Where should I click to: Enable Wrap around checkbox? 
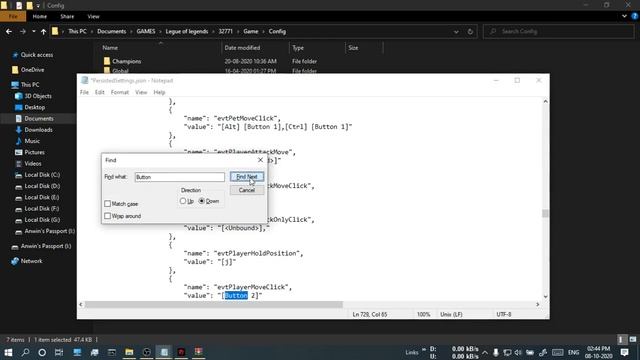pyautogui.click(x=107, y=216)
